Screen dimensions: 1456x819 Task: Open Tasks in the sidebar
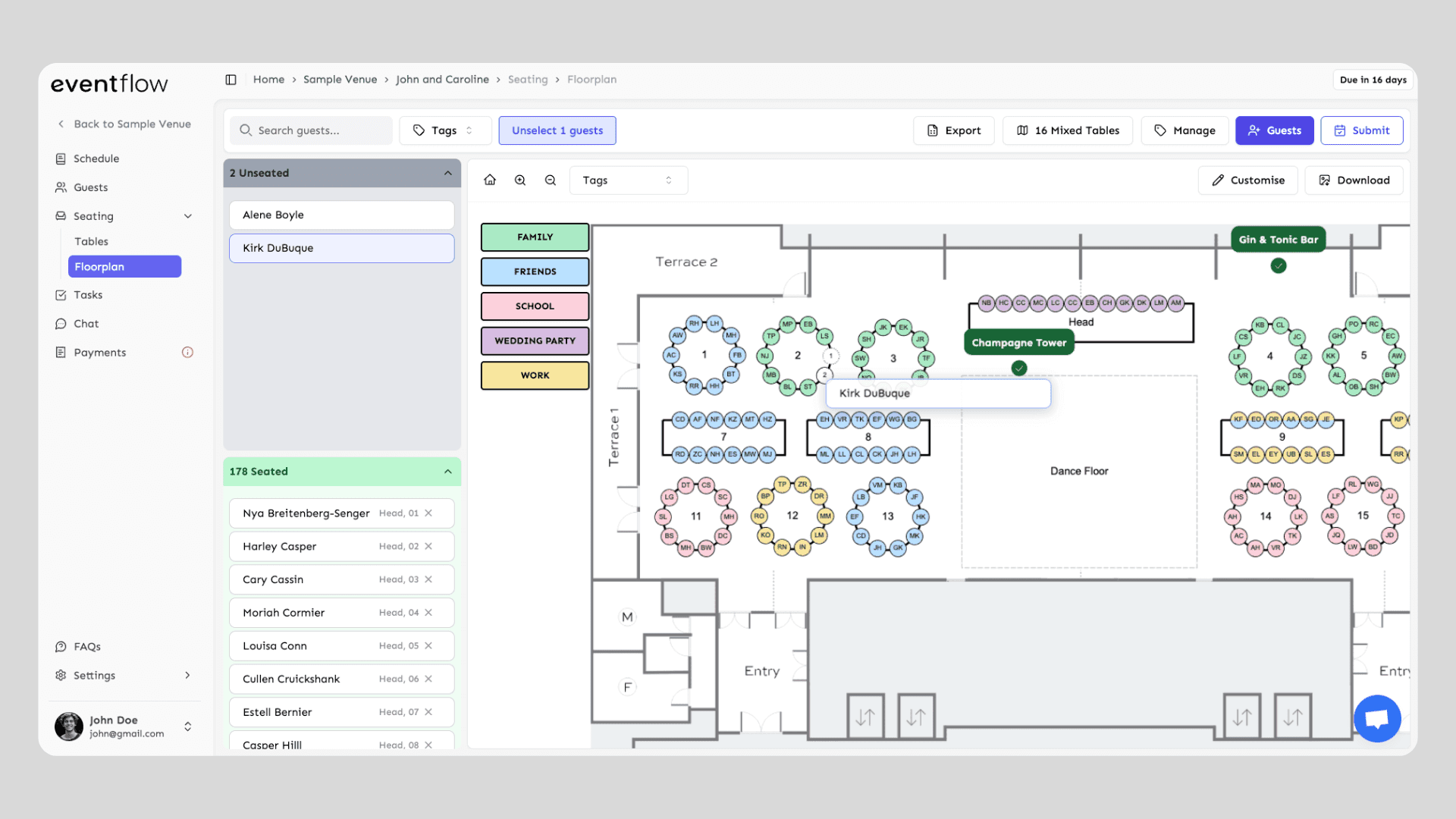pyautogui.click(x=88, y=295)
